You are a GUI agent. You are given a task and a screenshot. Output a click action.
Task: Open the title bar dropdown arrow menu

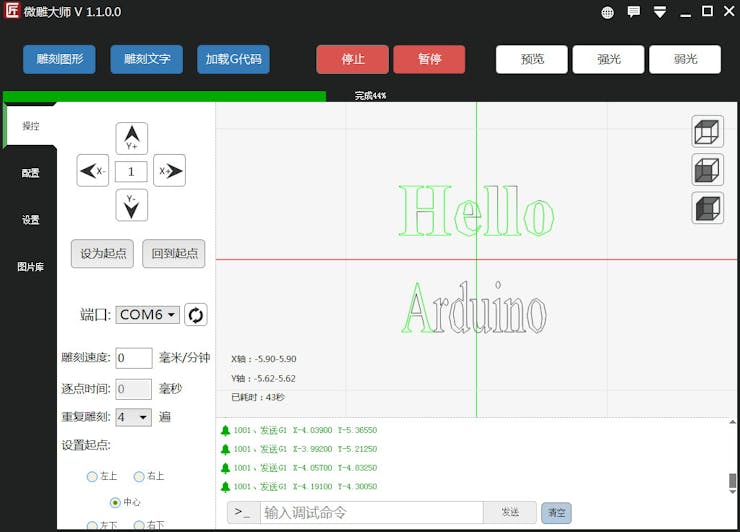coord(660,12)
